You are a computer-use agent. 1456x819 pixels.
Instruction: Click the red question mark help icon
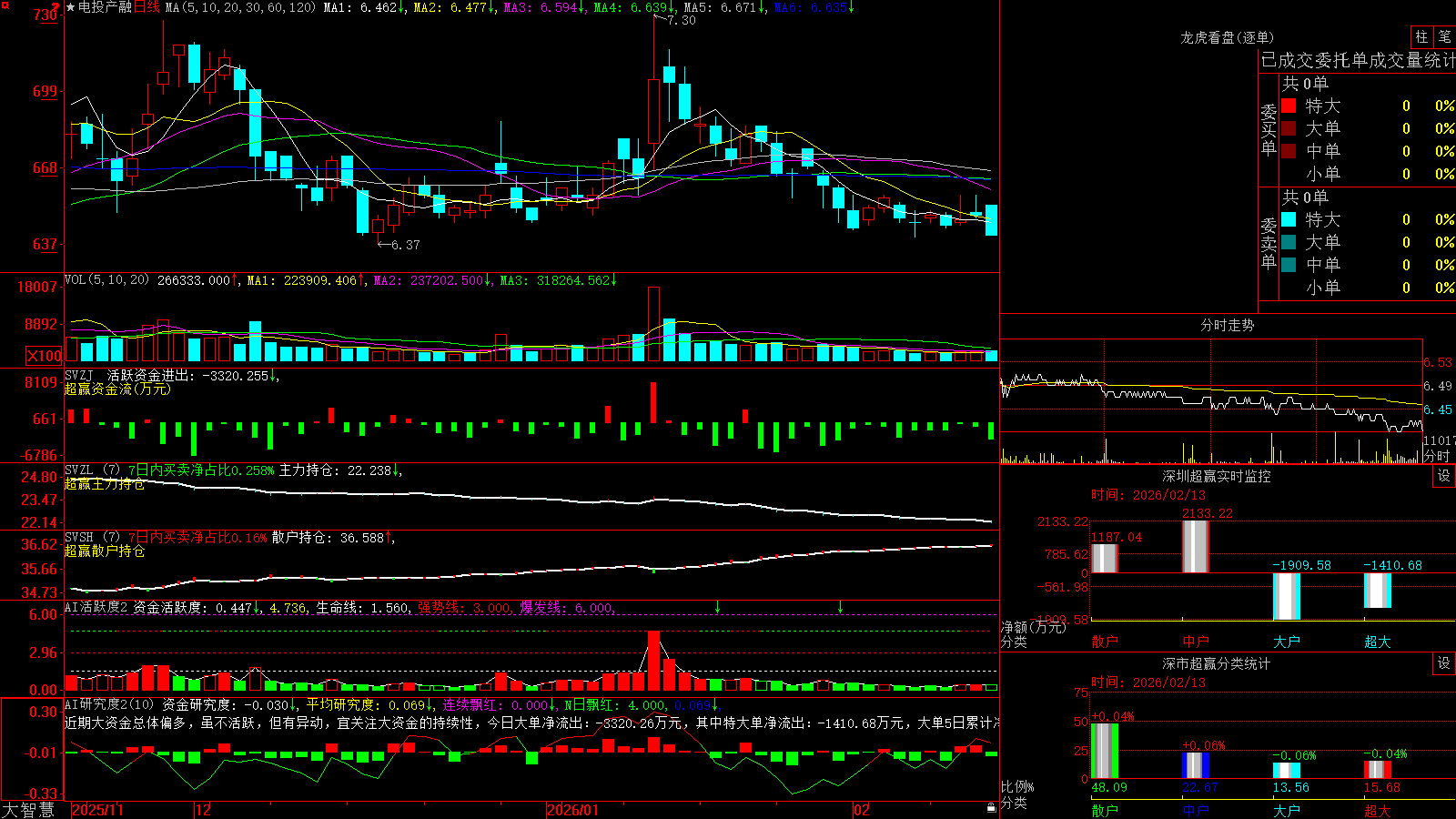pos(56,7)
